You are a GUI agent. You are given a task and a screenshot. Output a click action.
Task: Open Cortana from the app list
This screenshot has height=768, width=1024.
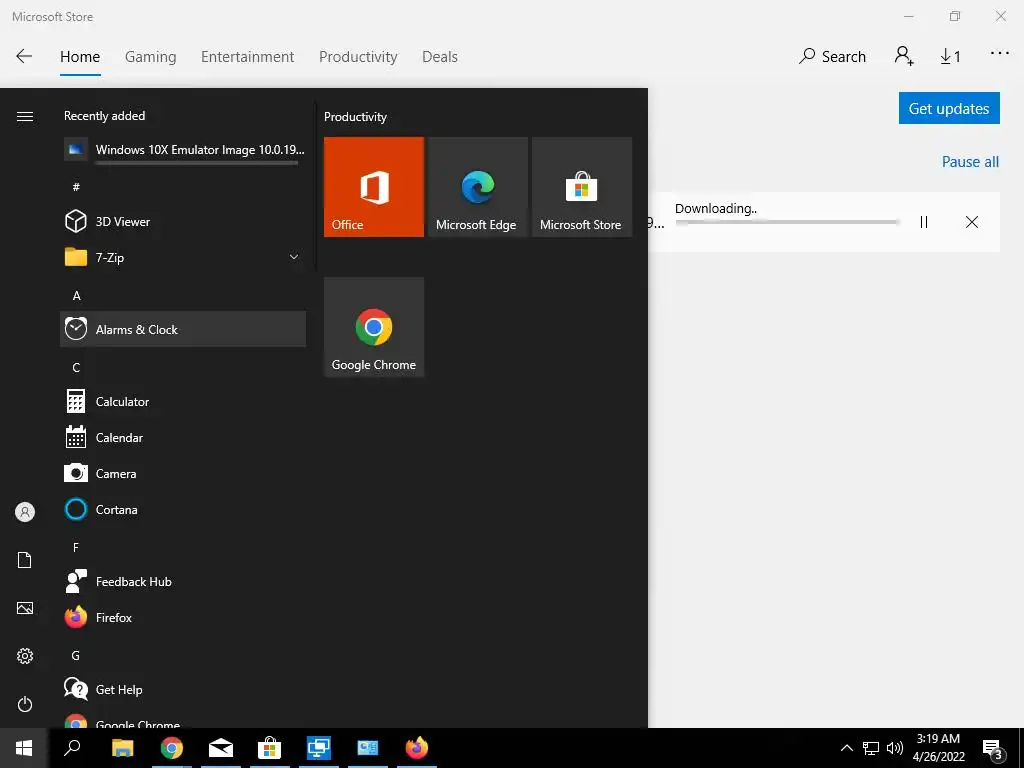tap(183, 509)
